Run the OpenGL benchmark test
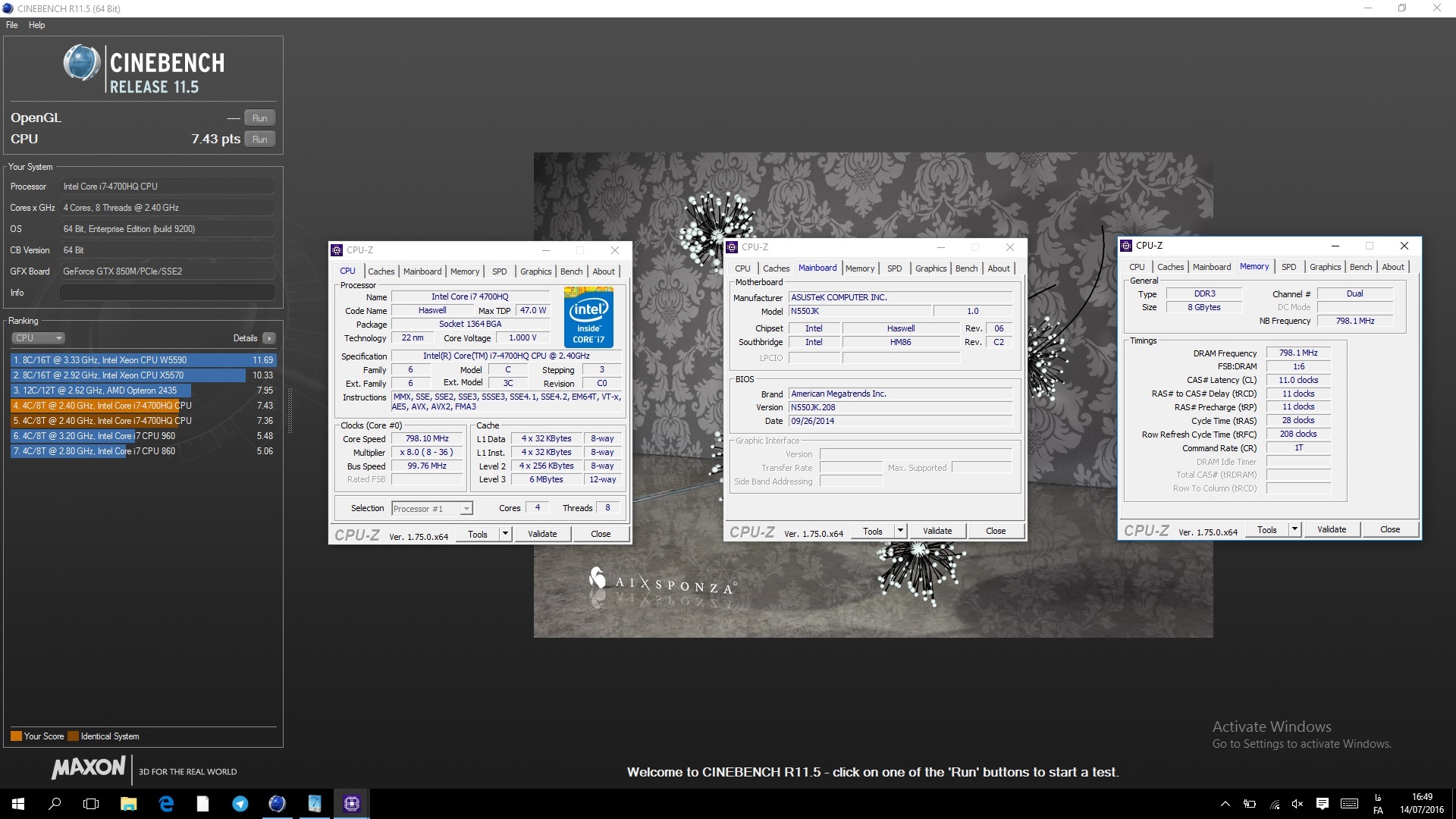 pyautogui.click(x=260, y=118)
